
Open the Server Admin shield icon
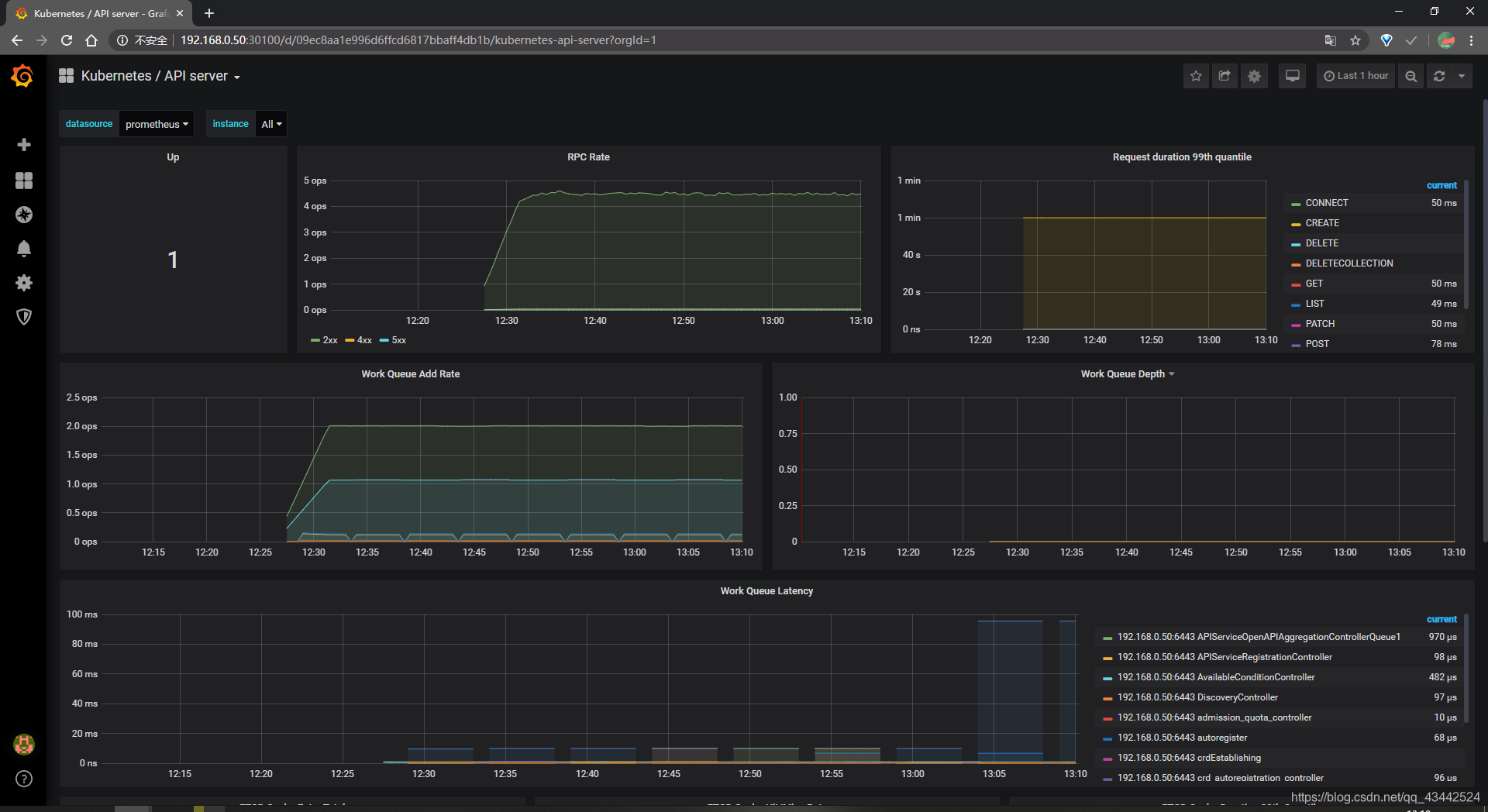click(24, 317)
